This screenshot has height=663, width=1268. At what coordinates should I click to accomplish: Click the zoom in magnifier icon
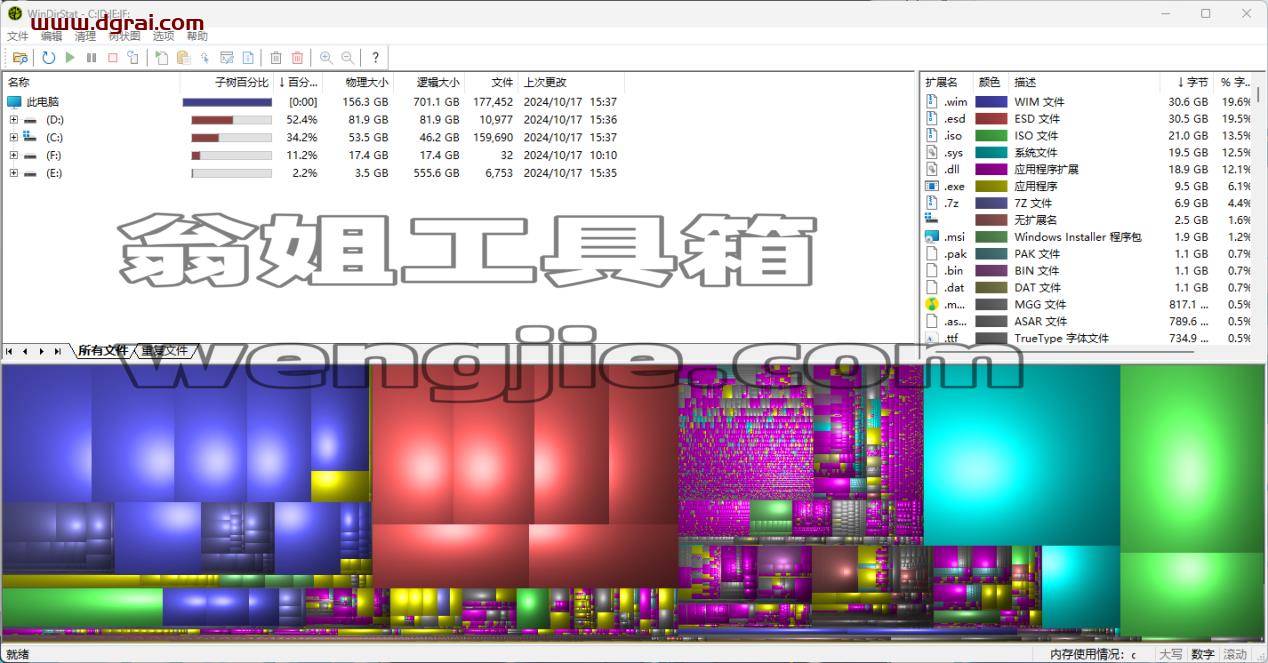tap(326, 58)
